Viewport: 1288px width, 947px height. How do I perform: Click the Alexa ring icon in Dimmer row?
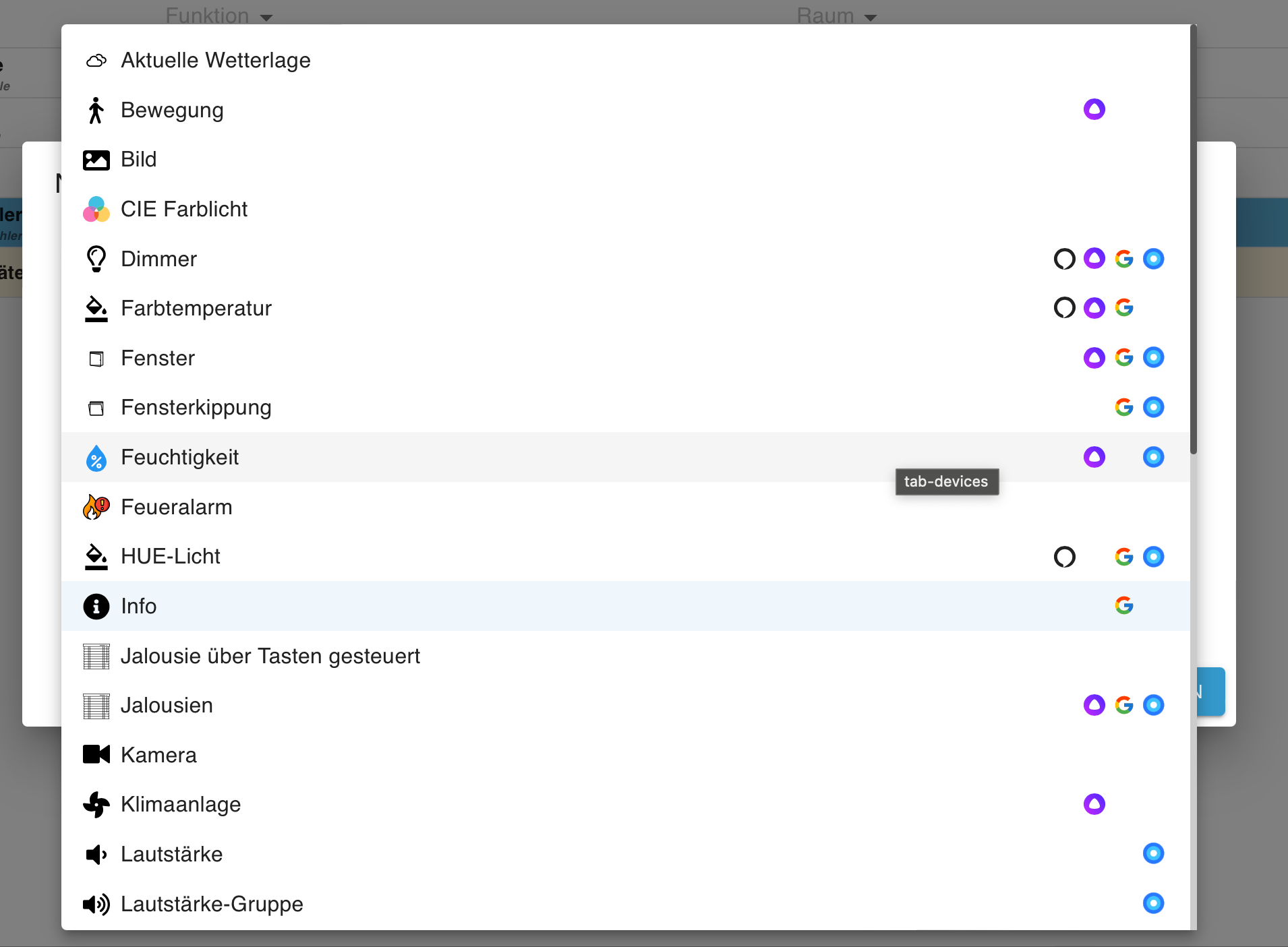coord(1065,259)
